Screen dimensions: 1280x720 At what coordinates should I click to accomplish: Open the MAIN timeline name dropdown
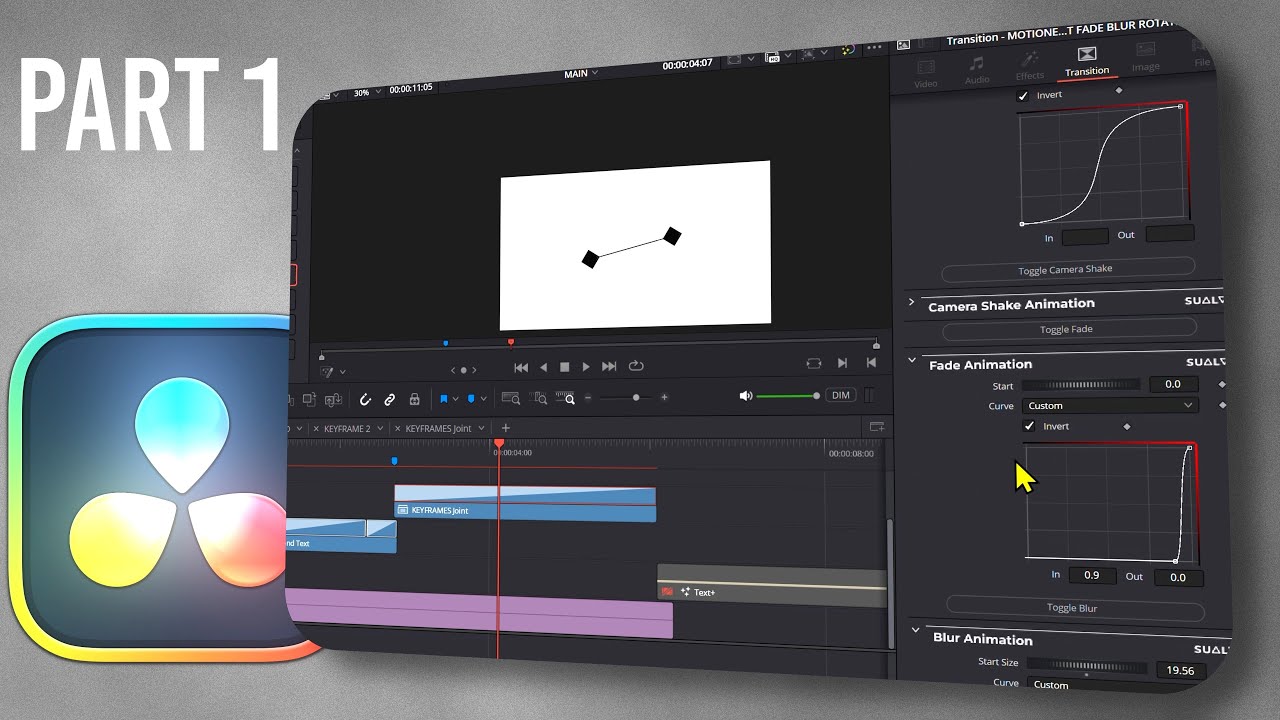pyautogui.click(x=581, y=74)
